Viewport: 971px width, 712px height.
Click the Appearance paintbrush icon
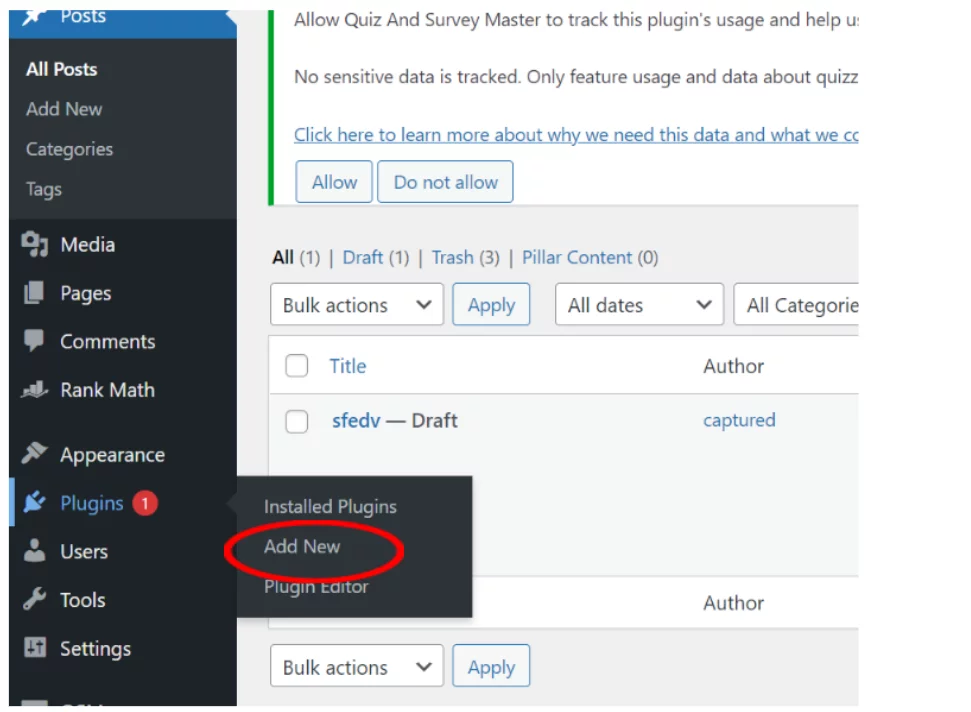35,454
